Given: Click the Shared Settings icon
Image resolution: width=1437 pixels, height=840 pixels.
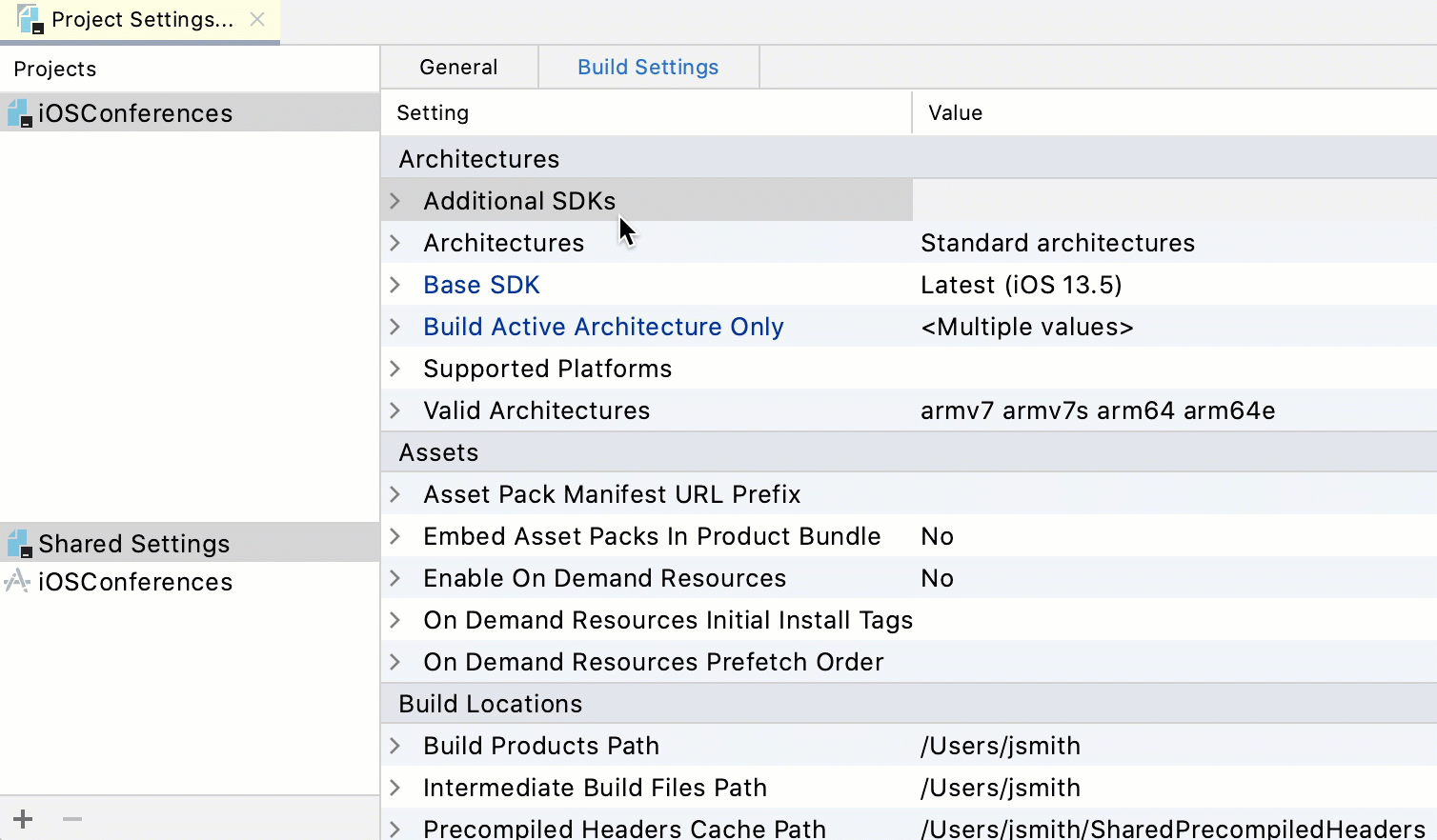Looking at the screenshot, I should (x=19, y=544).
